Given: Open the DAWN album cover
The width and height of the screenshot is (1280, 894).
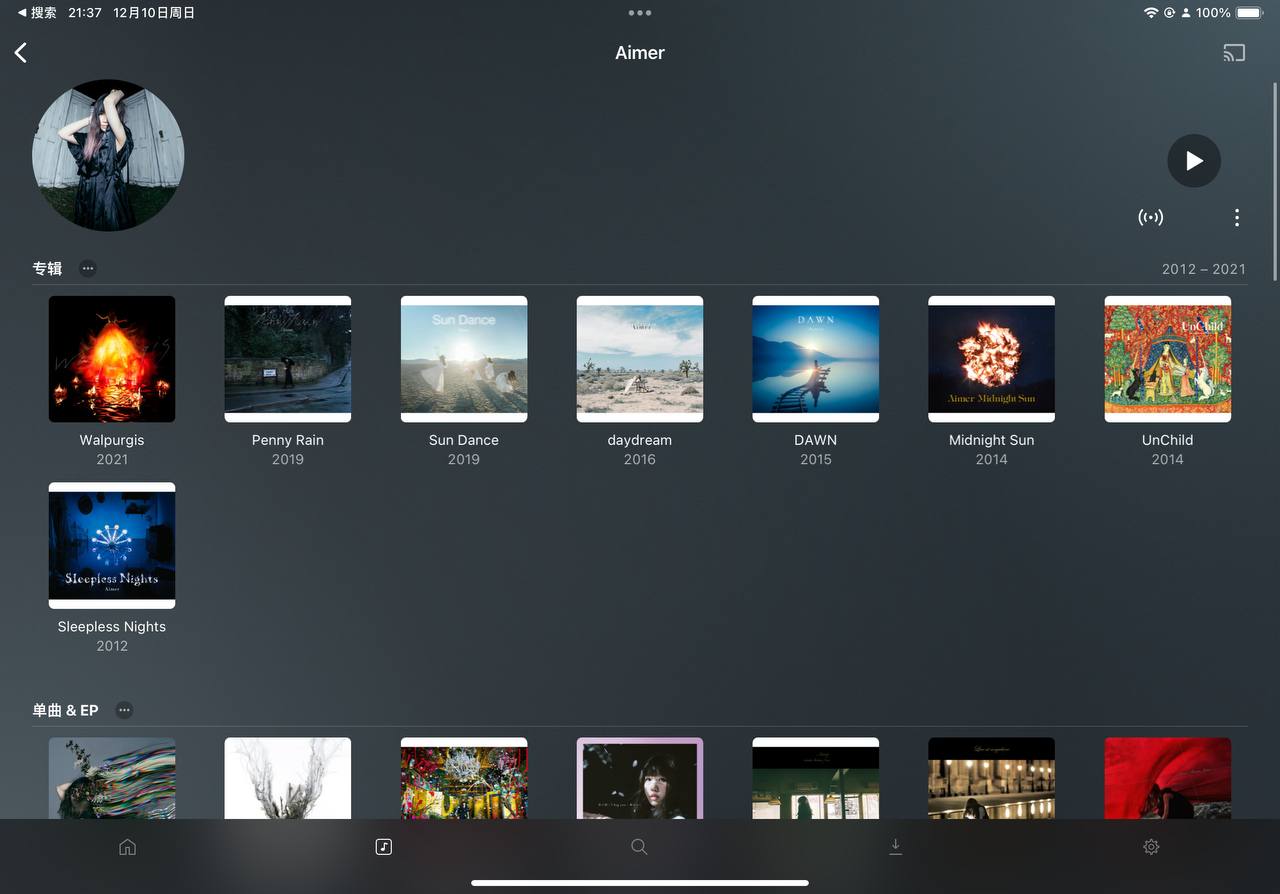Looking at the screenshot, I should pos(815,358).
